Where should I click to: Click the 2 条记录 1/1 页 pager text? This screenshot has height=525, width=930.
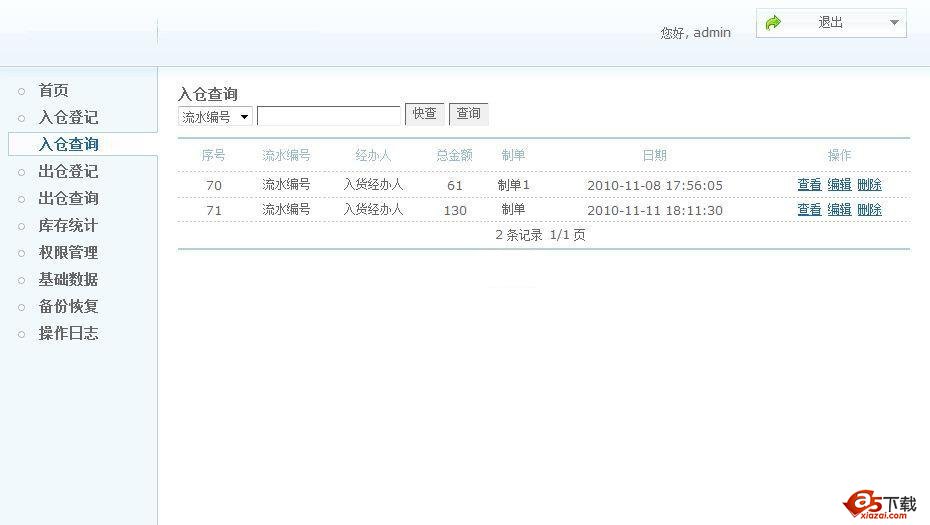click(x=540, y=235)
